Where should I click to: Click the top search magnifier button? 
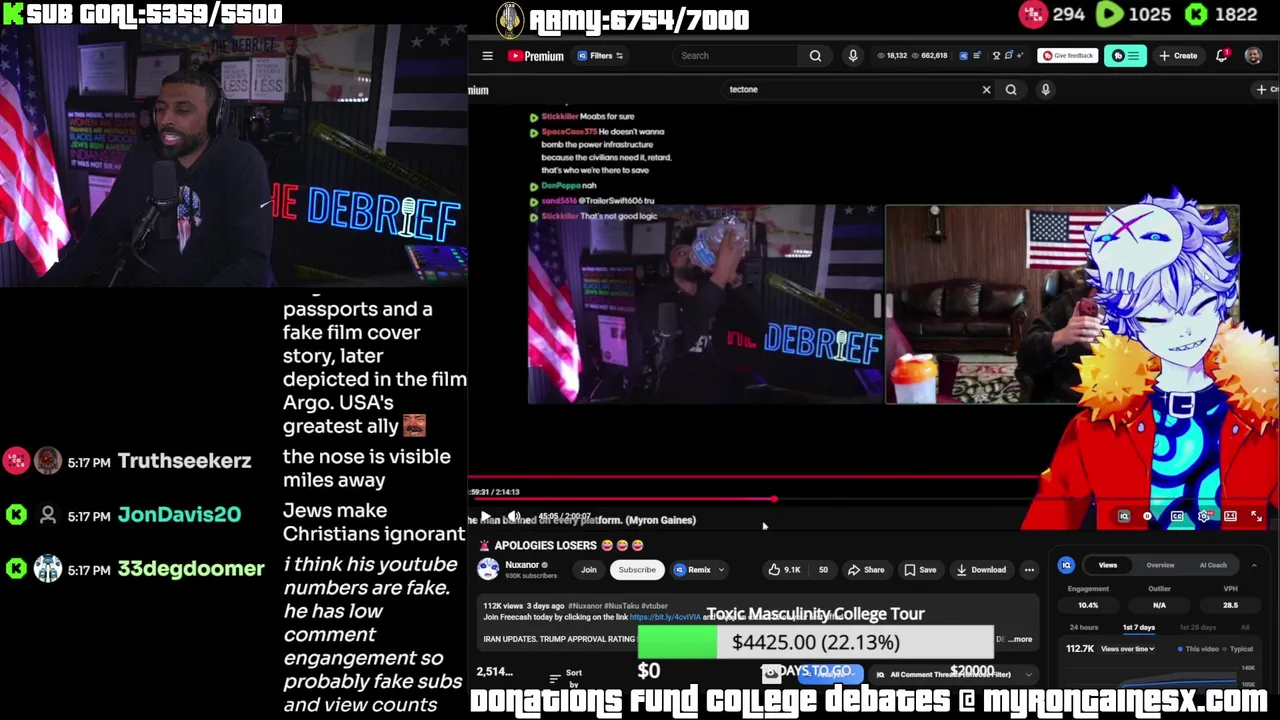tap(815, 56)
